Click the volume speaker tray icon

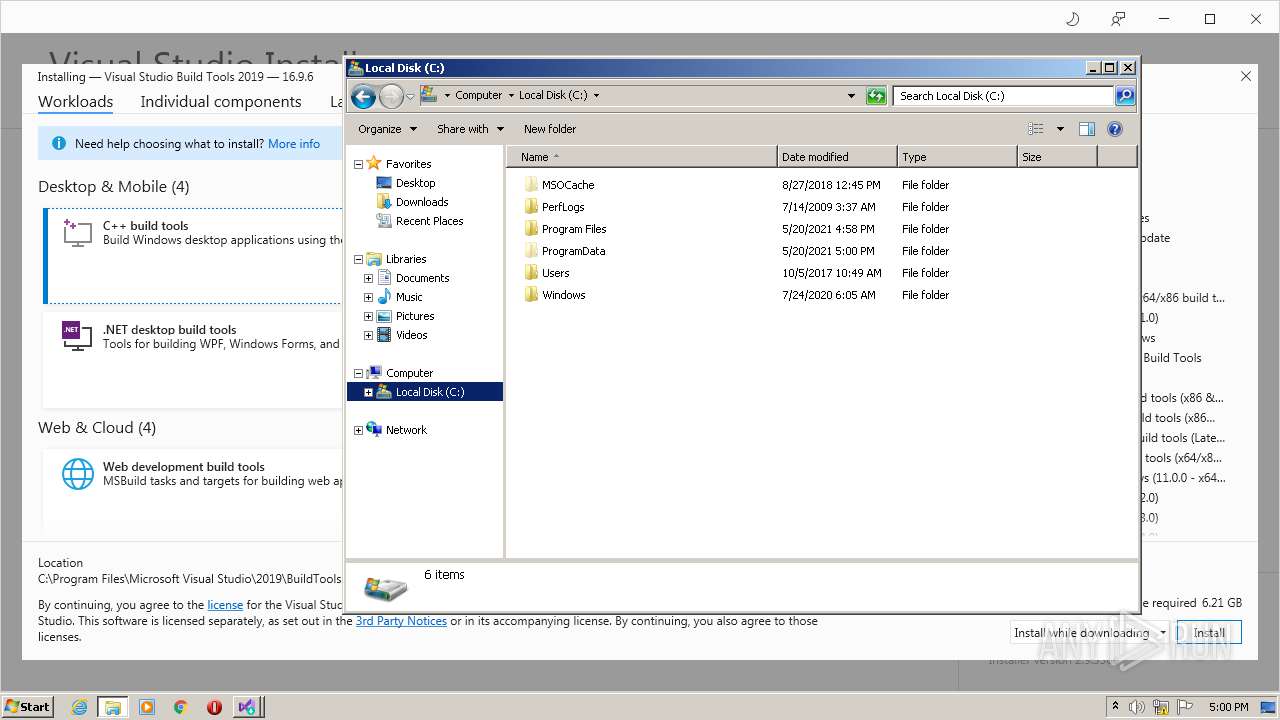pyautogui.click(x=1137, y=707)
